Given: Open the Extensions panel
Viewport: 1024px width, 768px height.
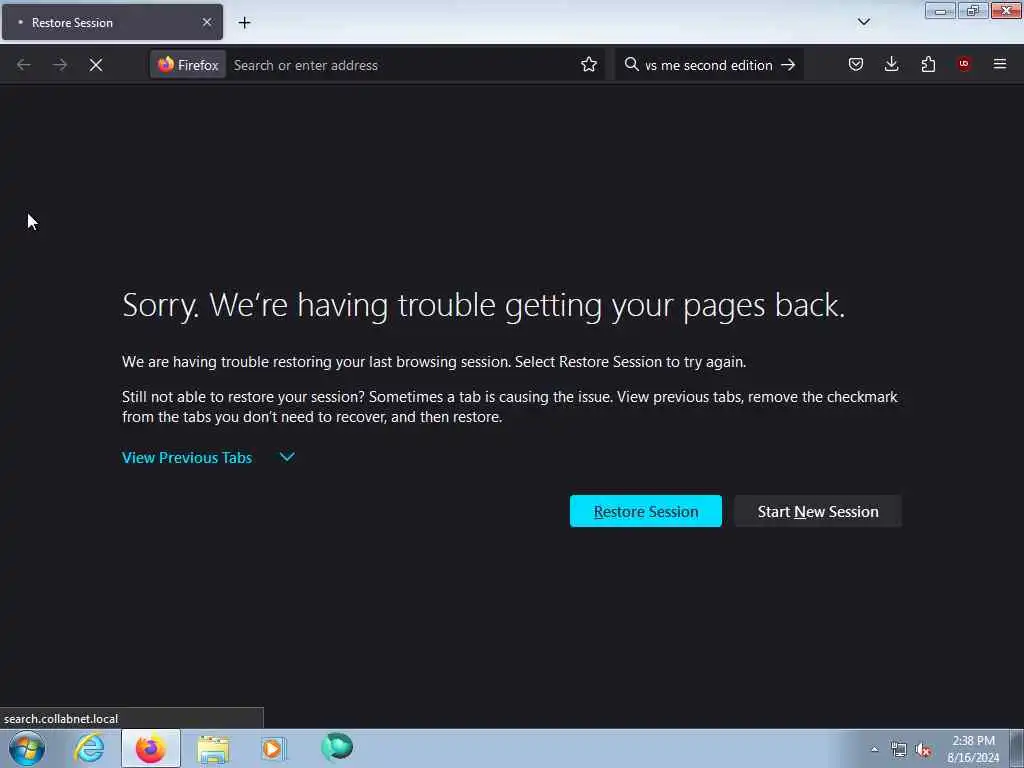Looking at the screenshot, I should click(x=928, y=65).
